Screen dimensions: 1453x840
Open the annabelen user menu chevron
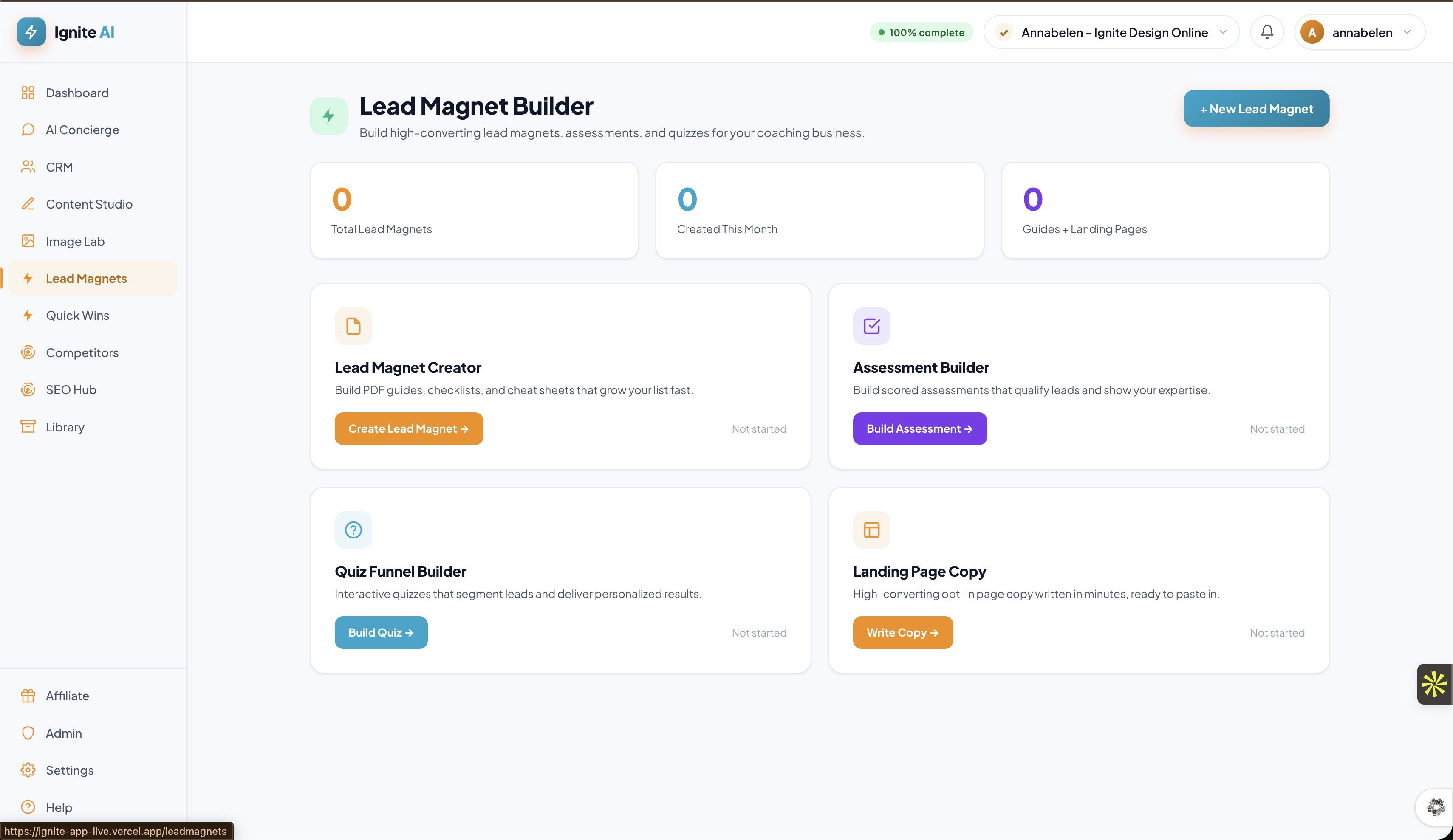coord(1408,32)
